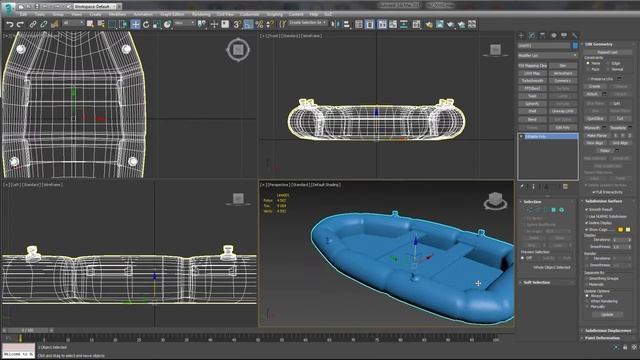
Task: Click the Repeat Last button
Action: tap(607, 52)
